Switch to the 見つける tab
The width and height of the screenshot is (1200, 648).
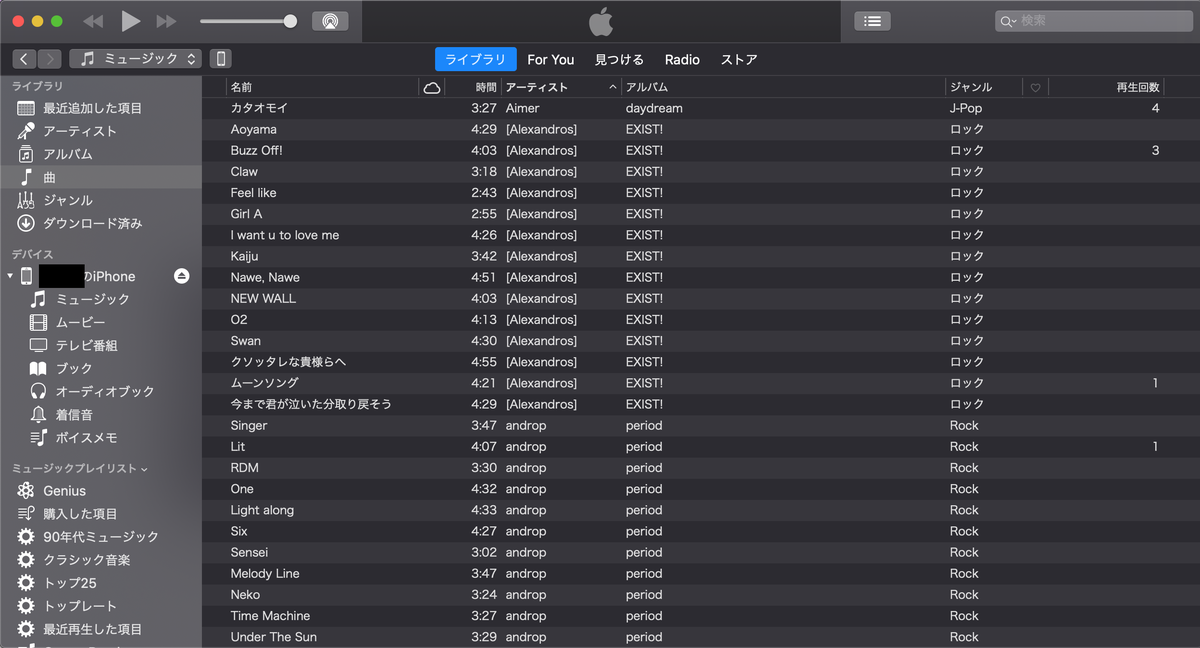coord(619,60)
